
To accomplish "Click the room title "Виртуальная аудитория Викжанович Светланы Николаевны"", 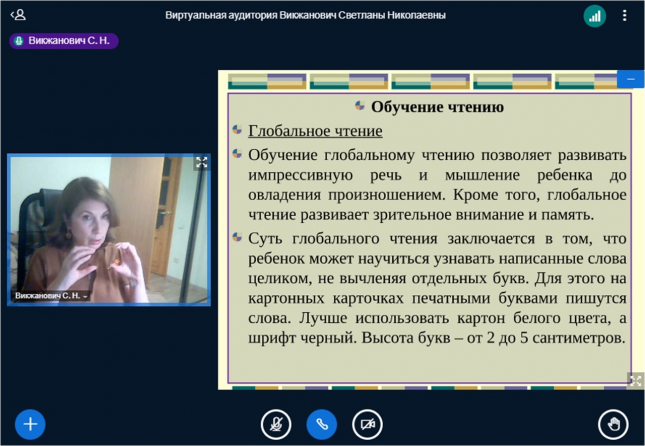I will click(306, 15).
